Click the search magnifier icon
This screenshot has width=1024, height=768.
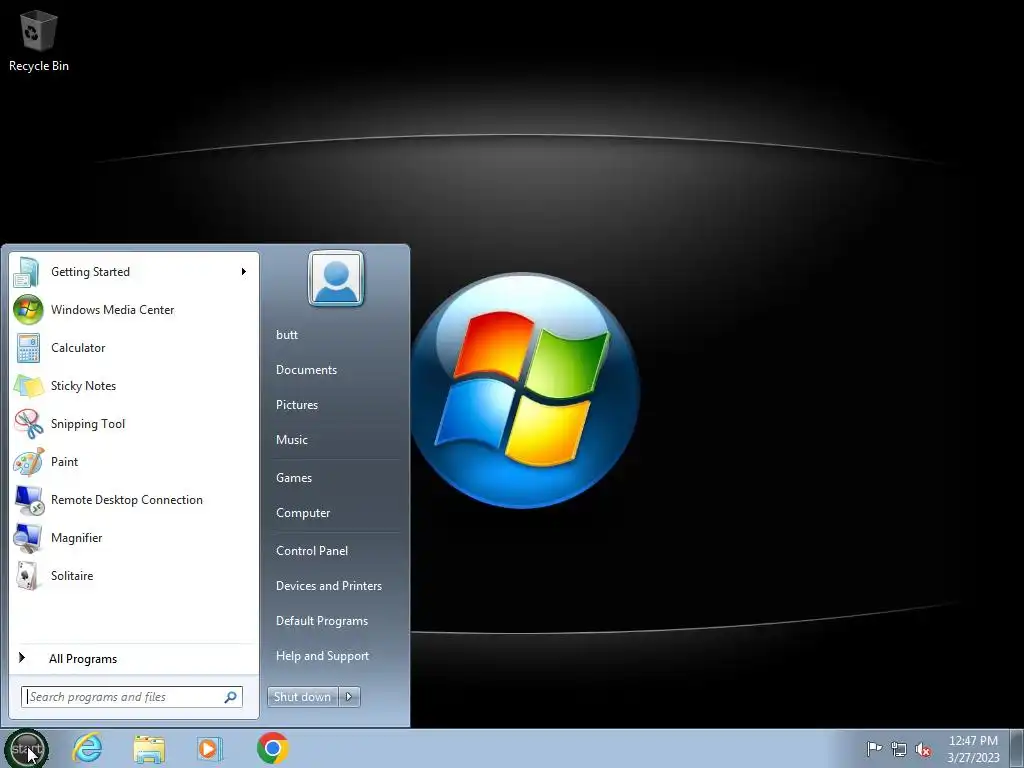point(231,697)
